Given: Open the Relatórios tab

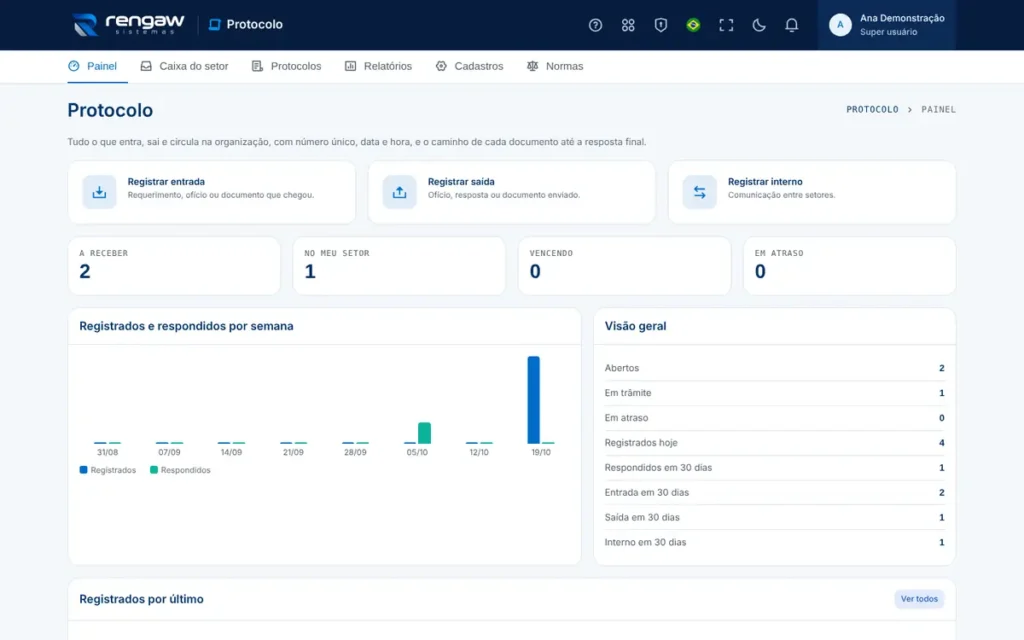Looking at the screenshot, I should [x=379, y=66].
